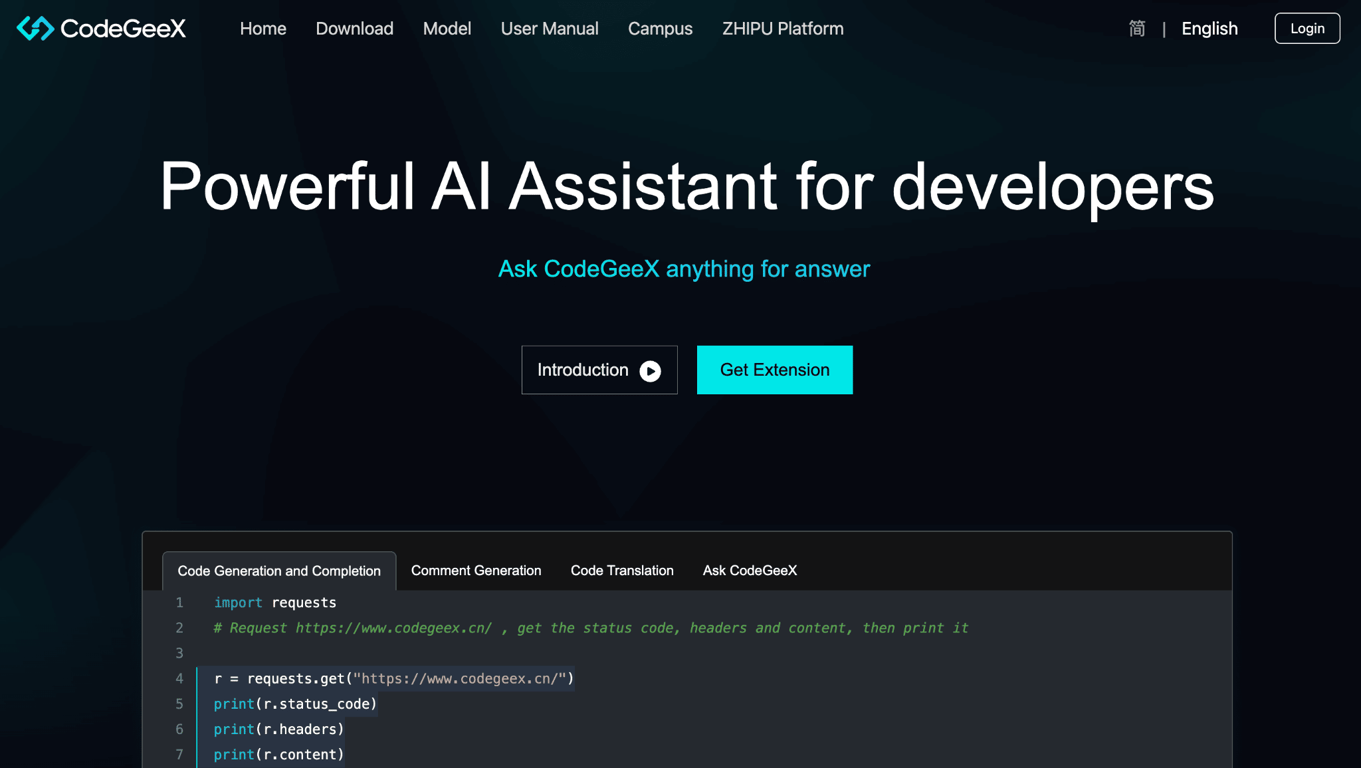Click the CodeGeeX brand name text
The height and width of the screenshot is (768, 1361).
[123, 29]
